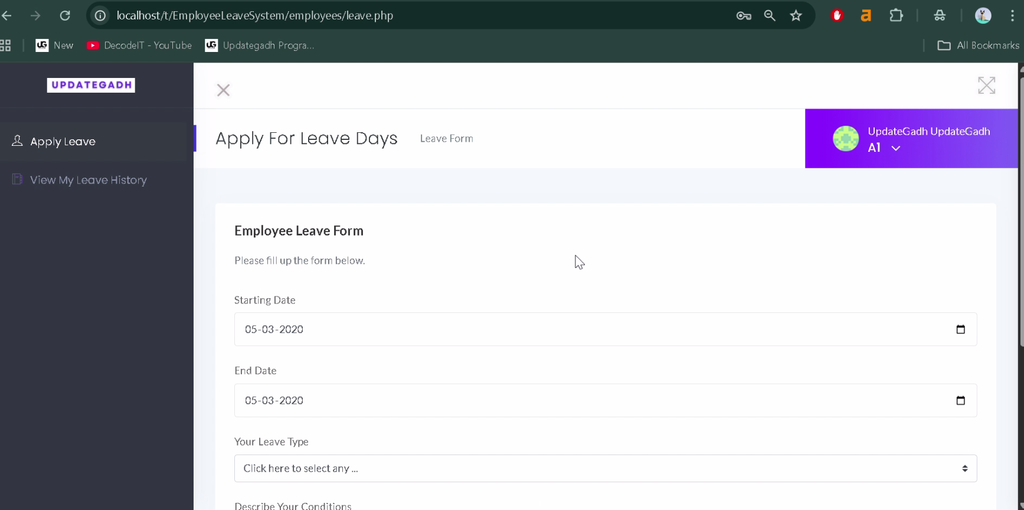This screenshot has width=1024, height=510.
Task: Open the browser profile avatar
Action: pos(983,16)
